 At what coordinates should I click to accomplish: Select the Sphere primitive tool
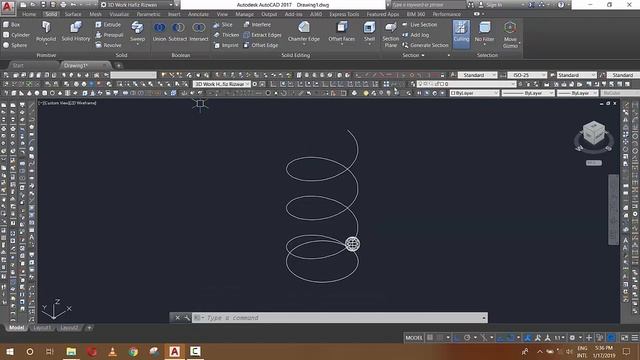15,45
